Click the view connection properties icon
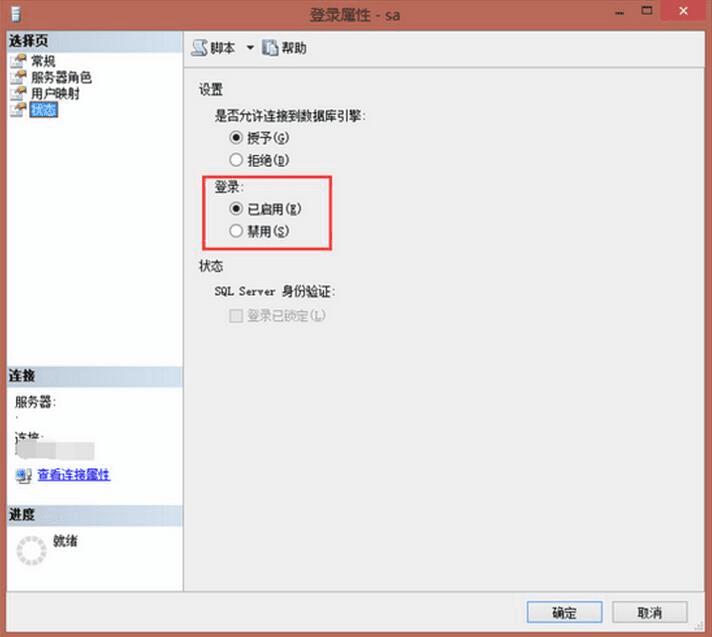Image resolution: width=712 pixels, height=637 pixels. point(23,475)
